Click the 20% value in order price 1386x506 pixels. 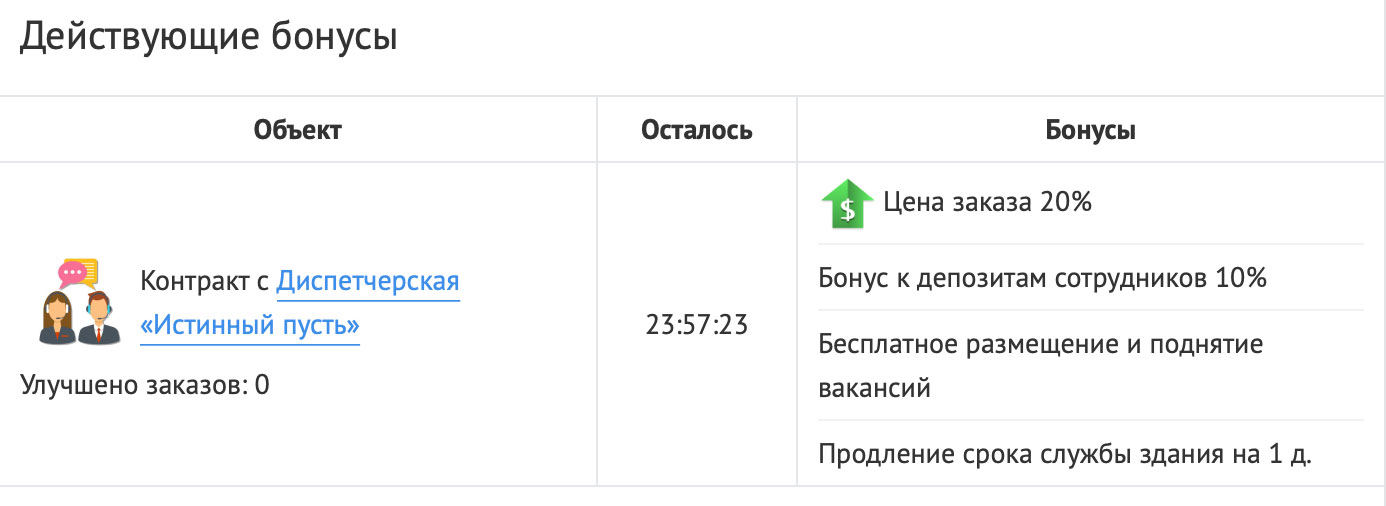pyautogui.click(x=1064, y=203)
